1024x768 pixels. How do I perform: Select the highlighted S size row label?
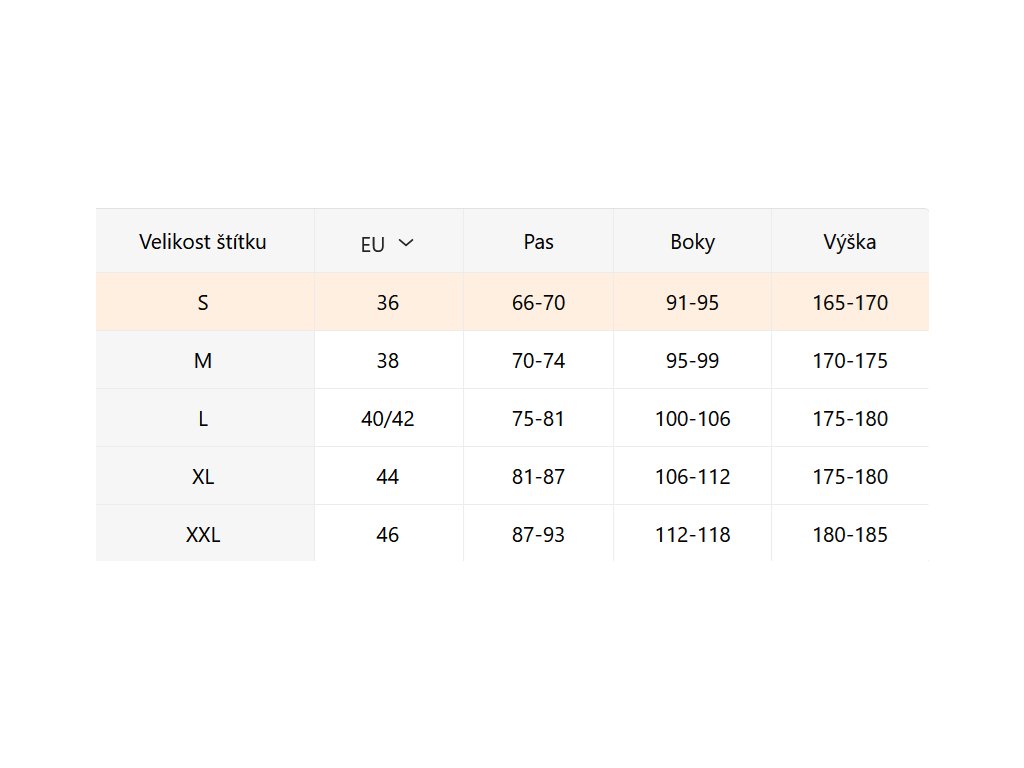tap(203, 302)
